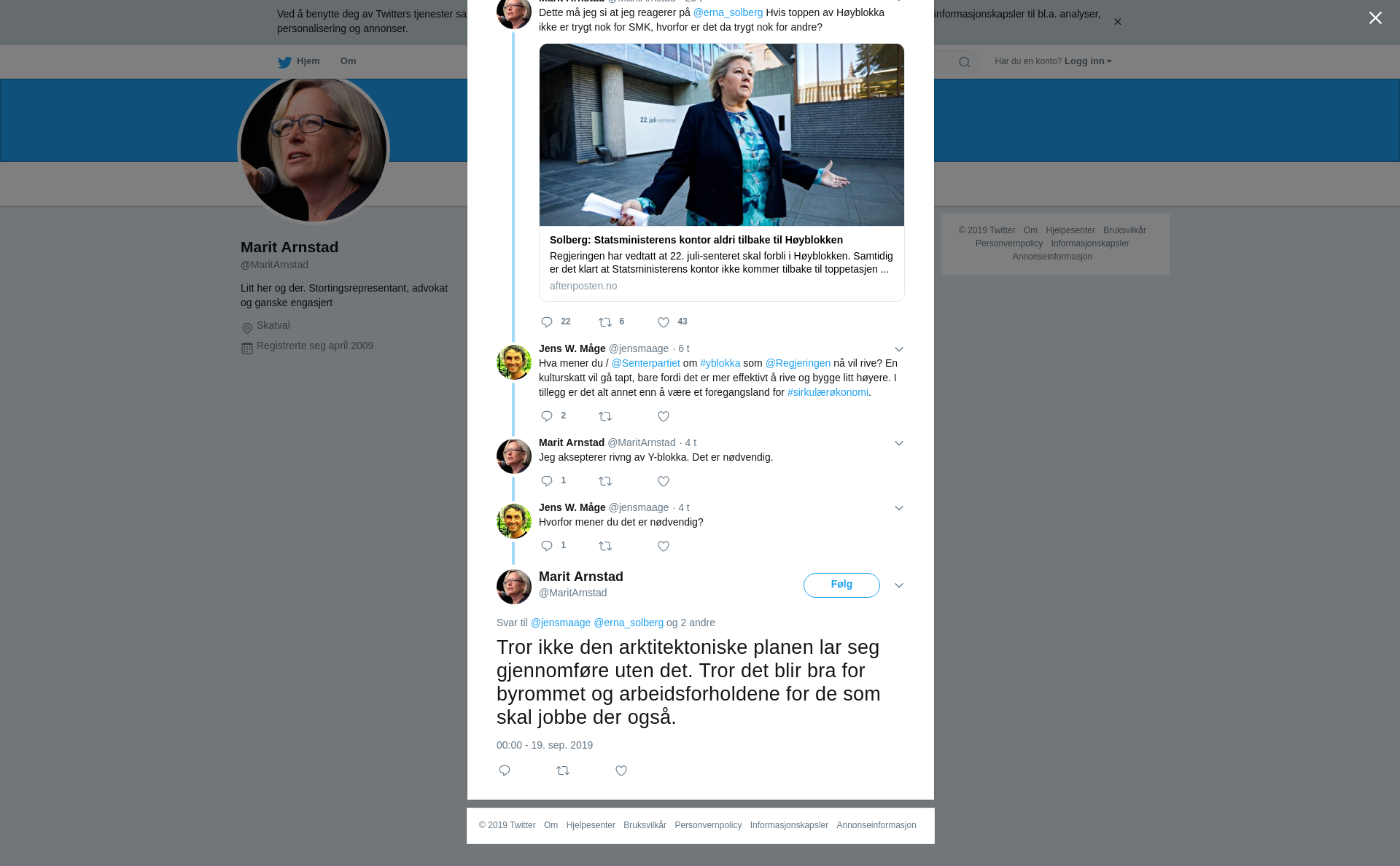1400x866 pixels.
Task: Open the Logg inn dropdown
Action: [x=1088, y=61]
